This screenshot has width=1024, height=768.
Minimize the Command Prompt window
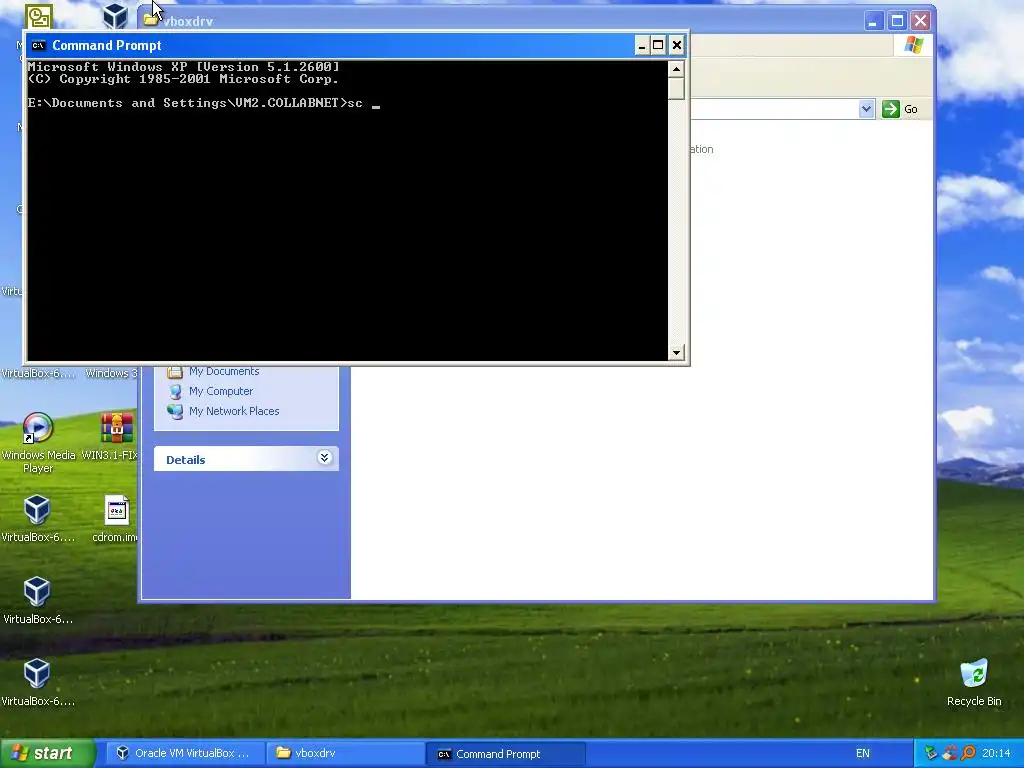[641, 45]
